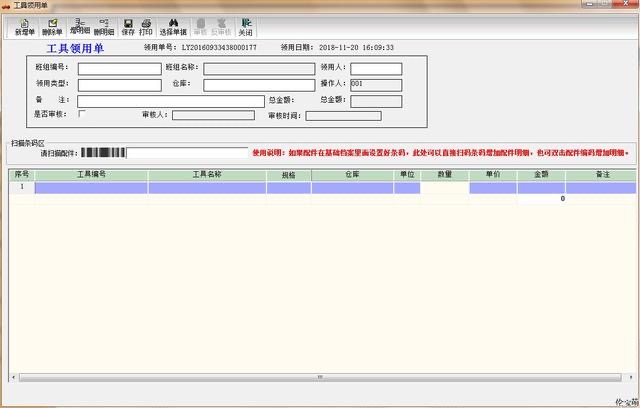
Task: Click the grayed-out 审核 toolbar icon
Action: click(200, 26)
